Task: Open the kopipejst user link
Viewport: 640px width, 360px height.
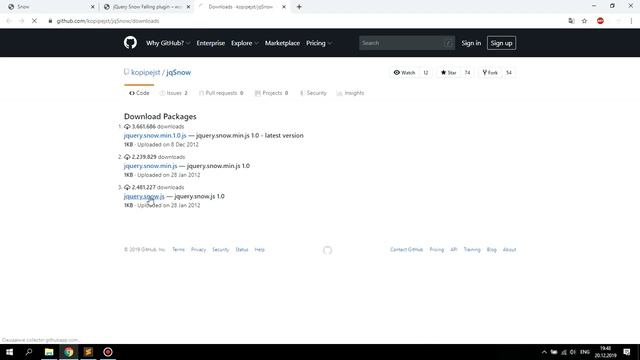Action: point(145,72)
